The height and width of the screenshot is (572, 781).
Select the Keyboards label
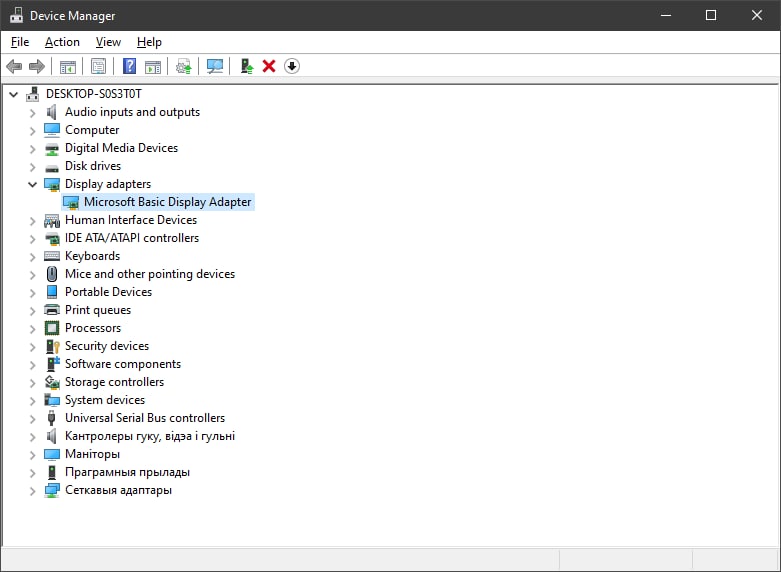tap(92, 256)
